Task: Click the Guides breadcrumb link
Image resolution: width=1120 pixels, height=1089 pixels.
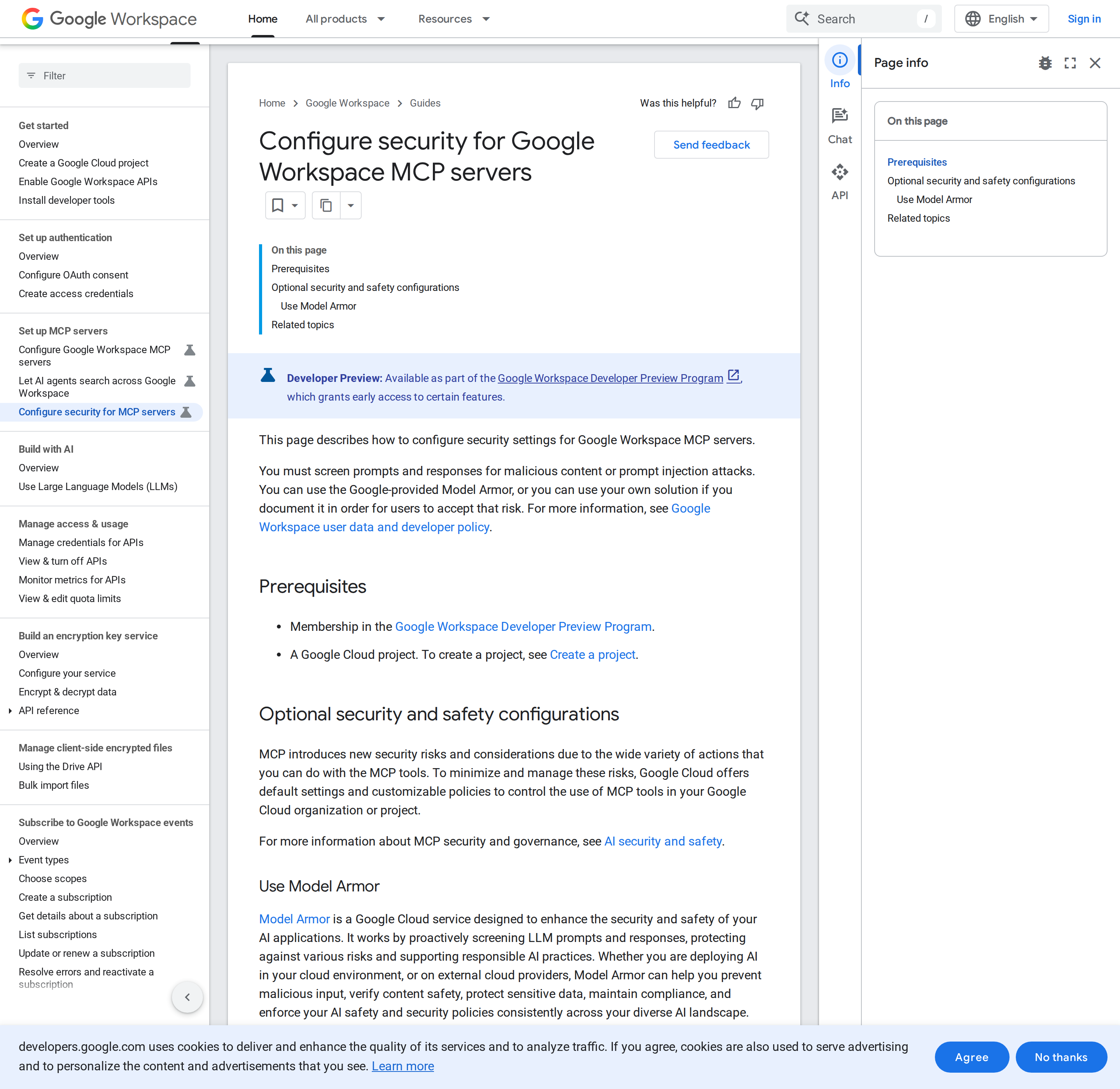Action: tap(425, 103)
